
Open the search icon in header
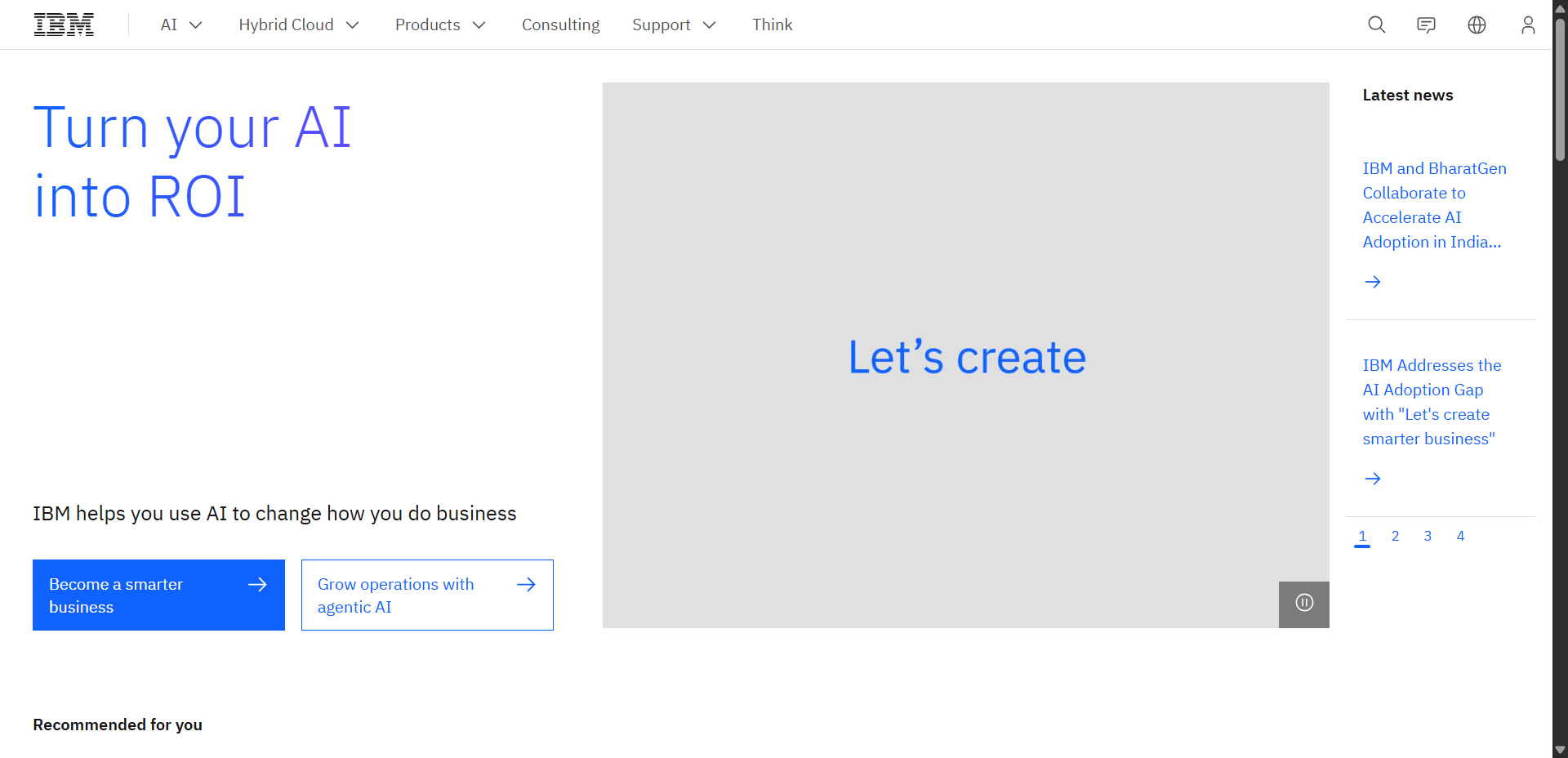click(1377, 25)
